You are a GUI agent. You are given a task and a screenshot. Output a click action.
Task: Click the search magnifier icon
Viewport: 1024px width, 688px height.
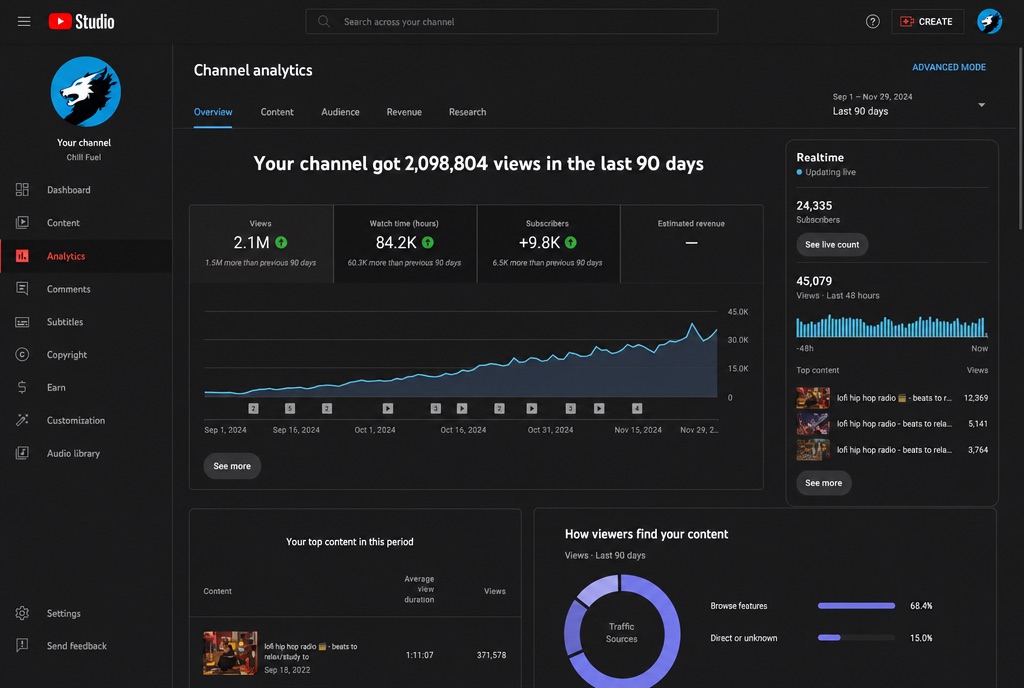tap(324, 22)
